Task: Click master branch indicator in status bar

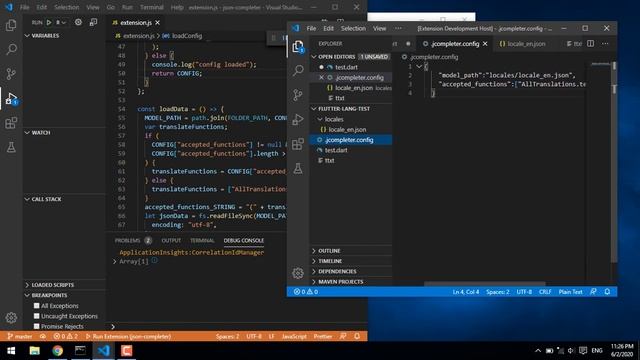Action: point(20,336)
